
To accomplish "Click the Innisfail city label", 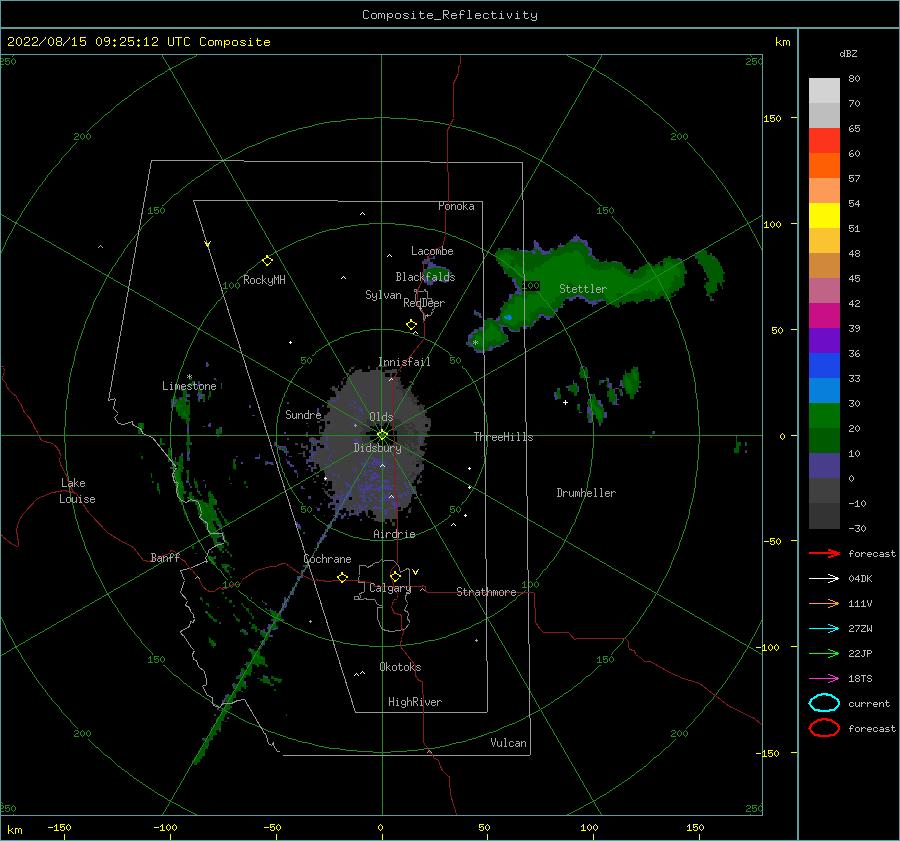I will pos(404,362).
